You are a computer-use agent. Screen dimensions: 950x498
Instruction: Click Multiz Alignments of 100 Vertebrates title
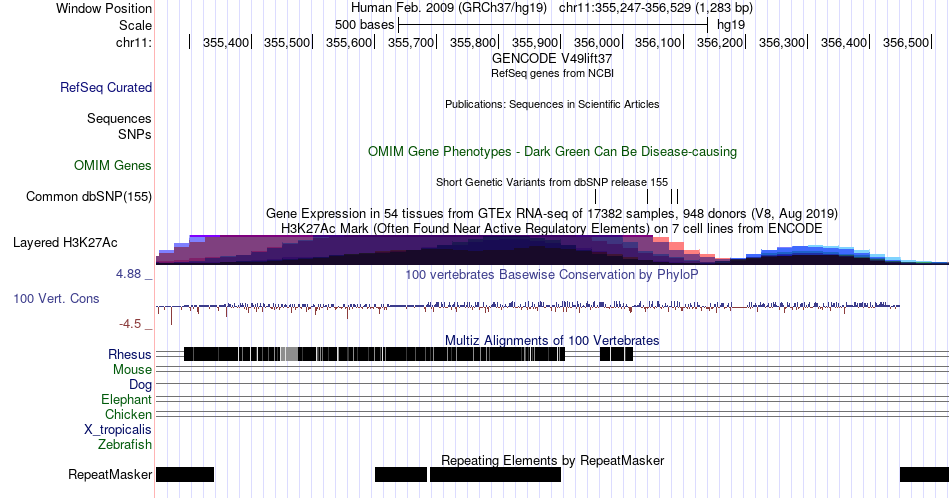(552, 340)
